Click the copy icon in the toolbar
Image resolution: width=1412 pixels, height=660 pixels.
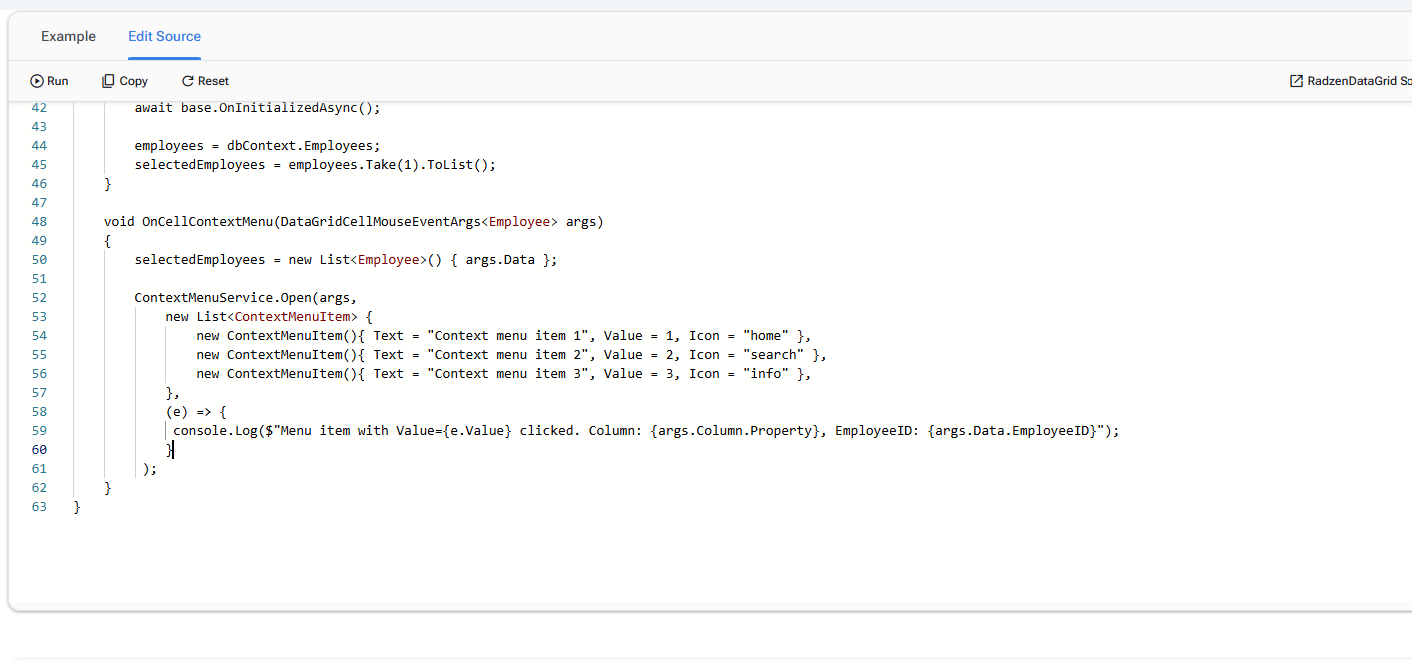pyautogui.click(x=108, y=81)
